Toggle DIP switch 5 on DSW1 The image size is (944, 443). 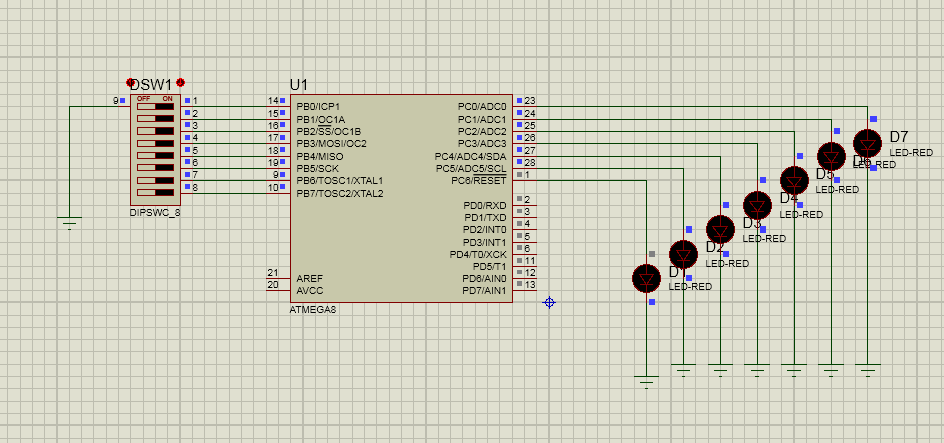155,155
